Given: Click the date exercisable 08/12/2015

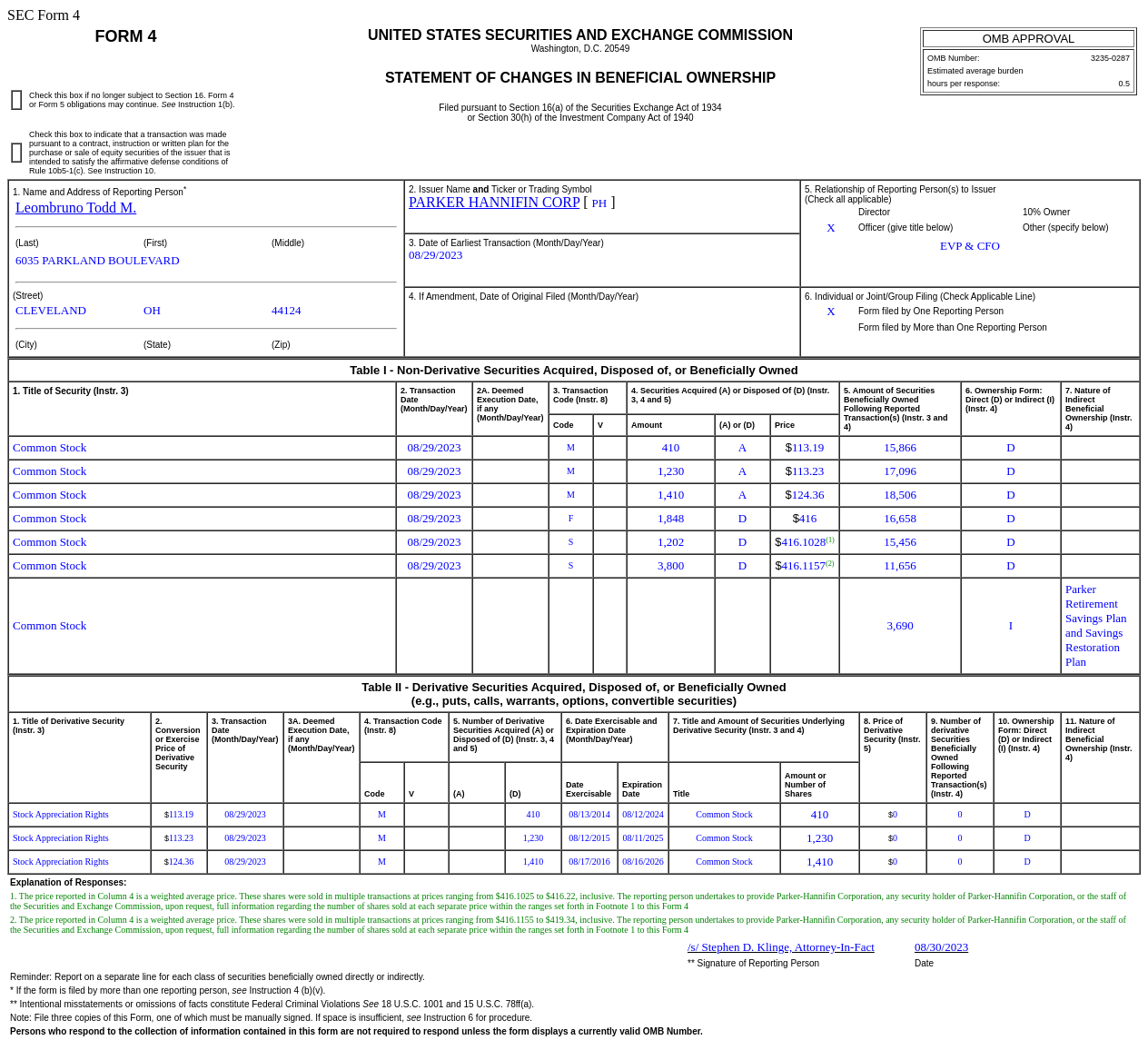Looking at the screenshot, I should coord(589,838).
